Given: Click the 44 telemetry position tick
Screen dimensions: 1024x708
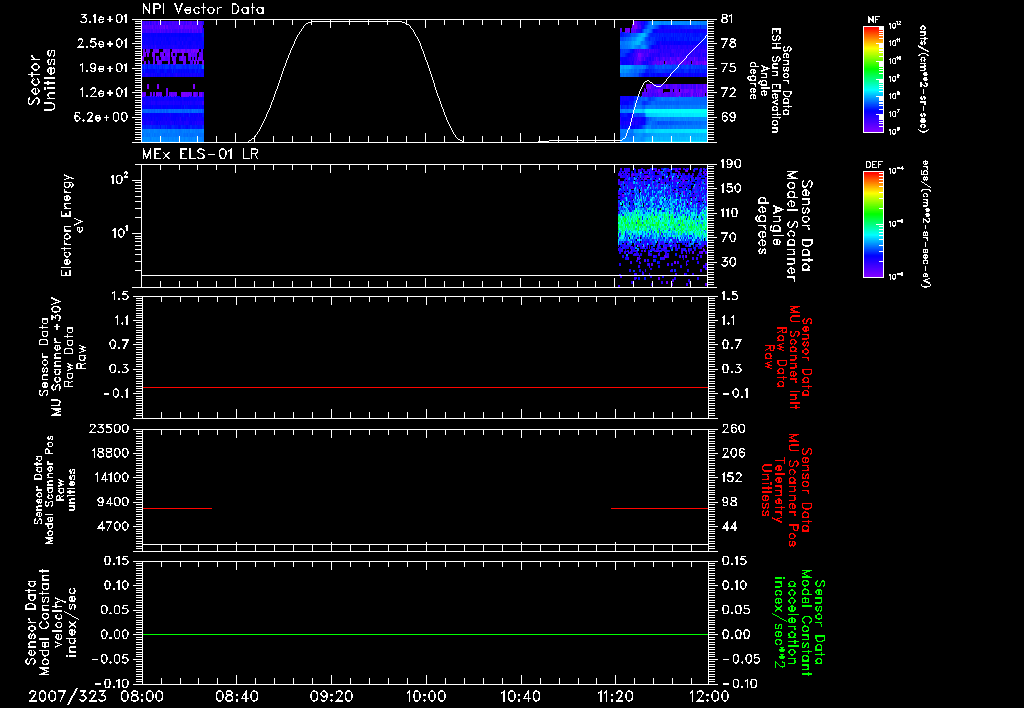Looking at the screenshot, I should pyautogui.click(x=729, y=526).
